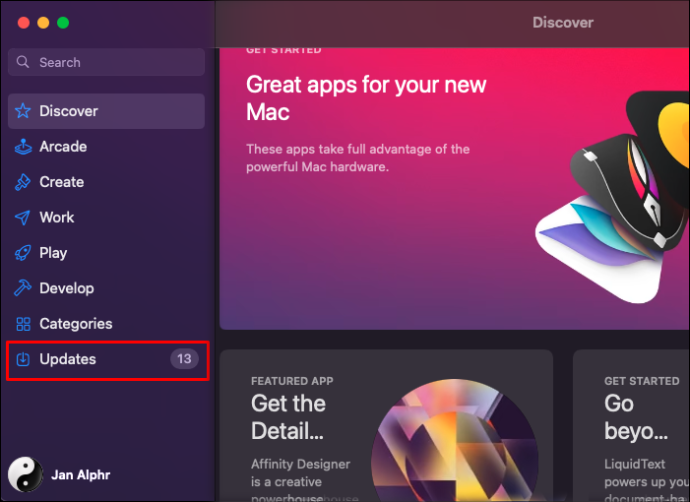Open the Categories sidebar item

(x=106, y=324)
